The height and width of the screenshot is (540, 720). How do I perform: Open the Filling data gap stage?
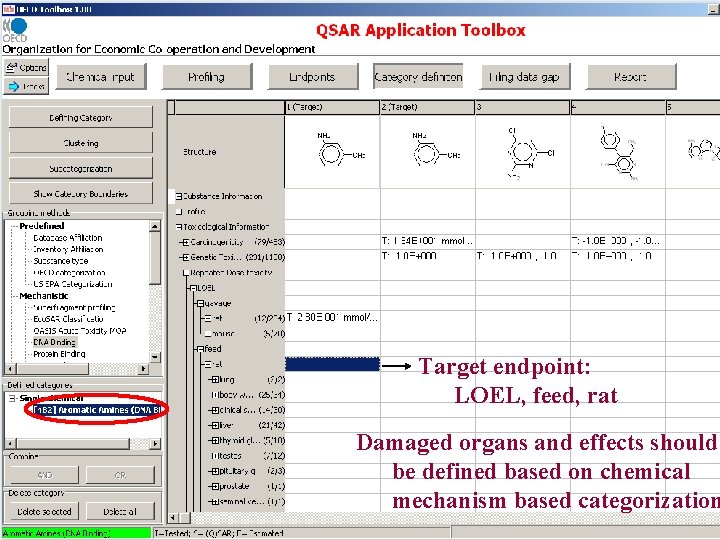click(525, 77)
